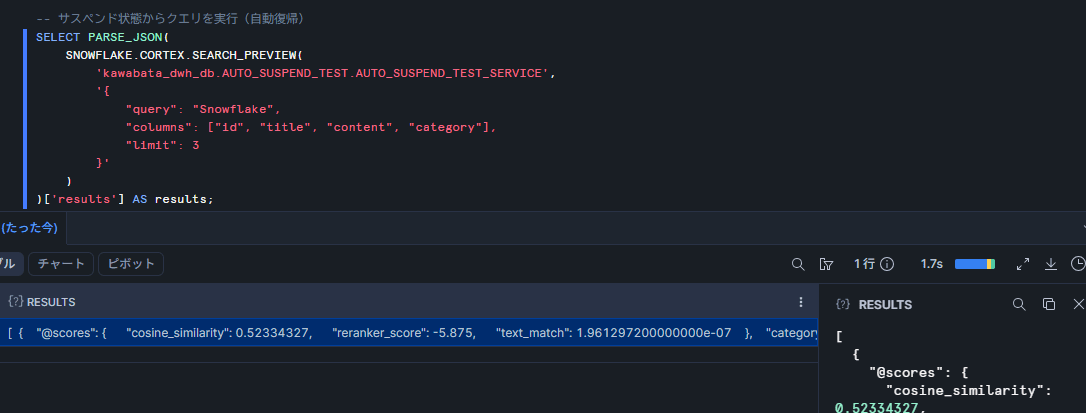The height and width of the screenshot is (413, 1086).
Task: Switch to the ピボット view
Action: [x=131, y=264]
